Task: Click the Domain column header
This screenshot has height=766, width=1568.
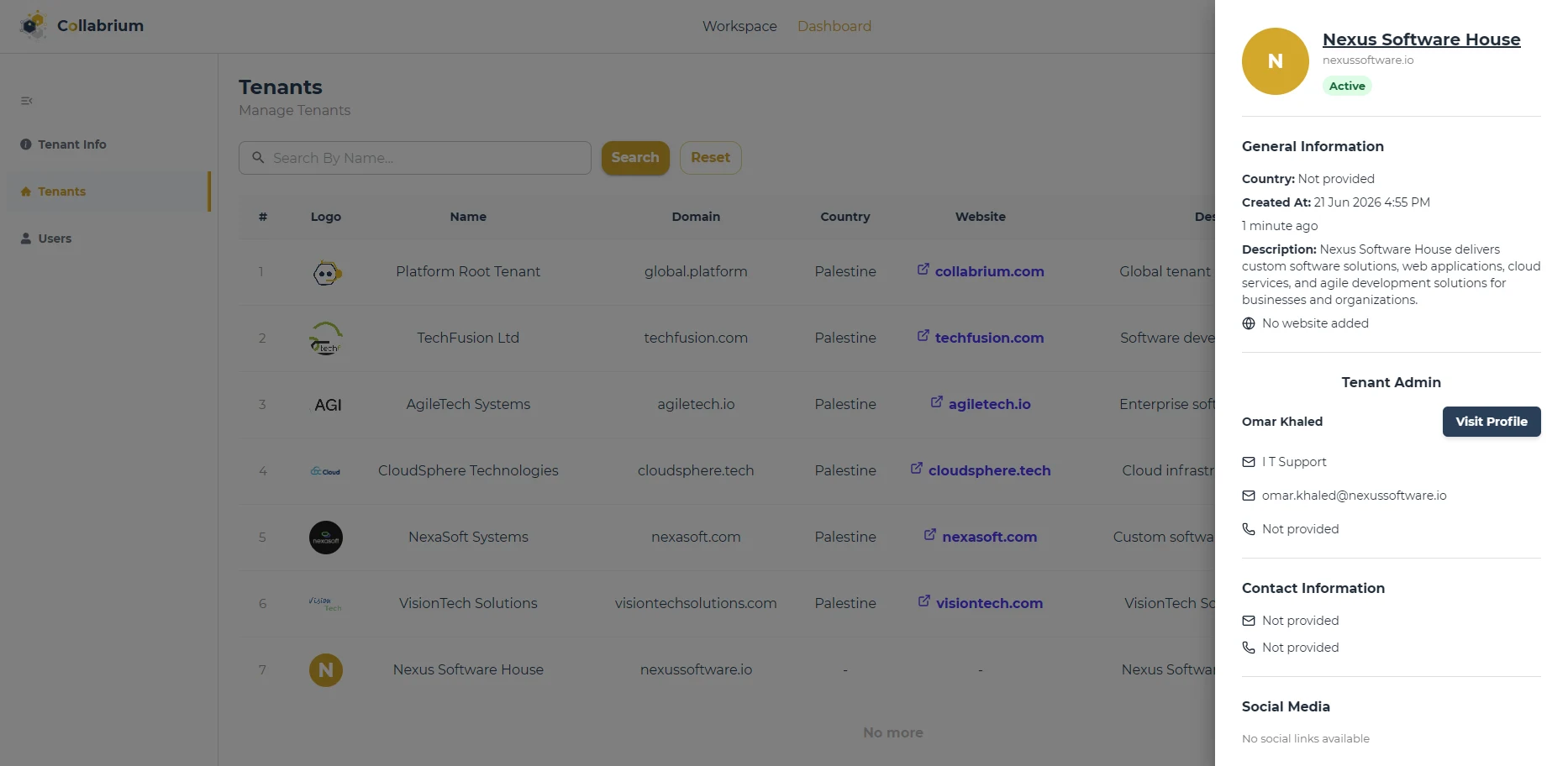Action: 696,217
